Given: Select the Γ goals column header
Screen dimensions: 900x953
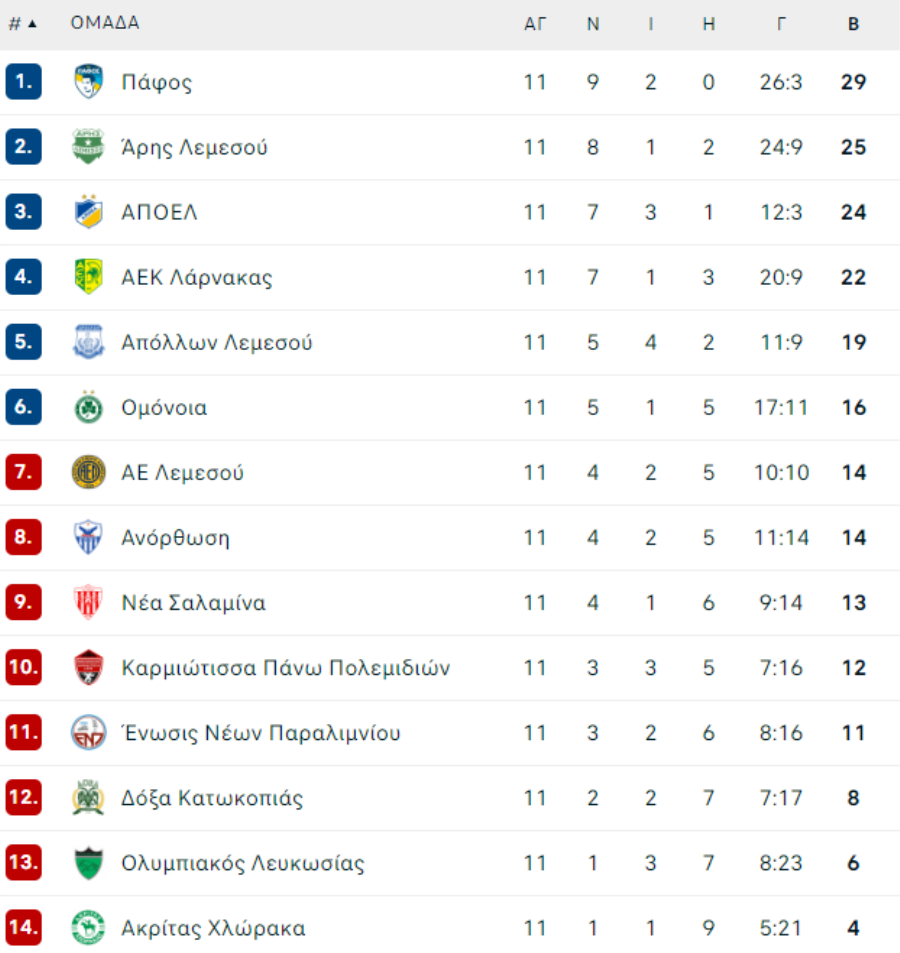Looking at the screenshot, I should tap(781, 24).
